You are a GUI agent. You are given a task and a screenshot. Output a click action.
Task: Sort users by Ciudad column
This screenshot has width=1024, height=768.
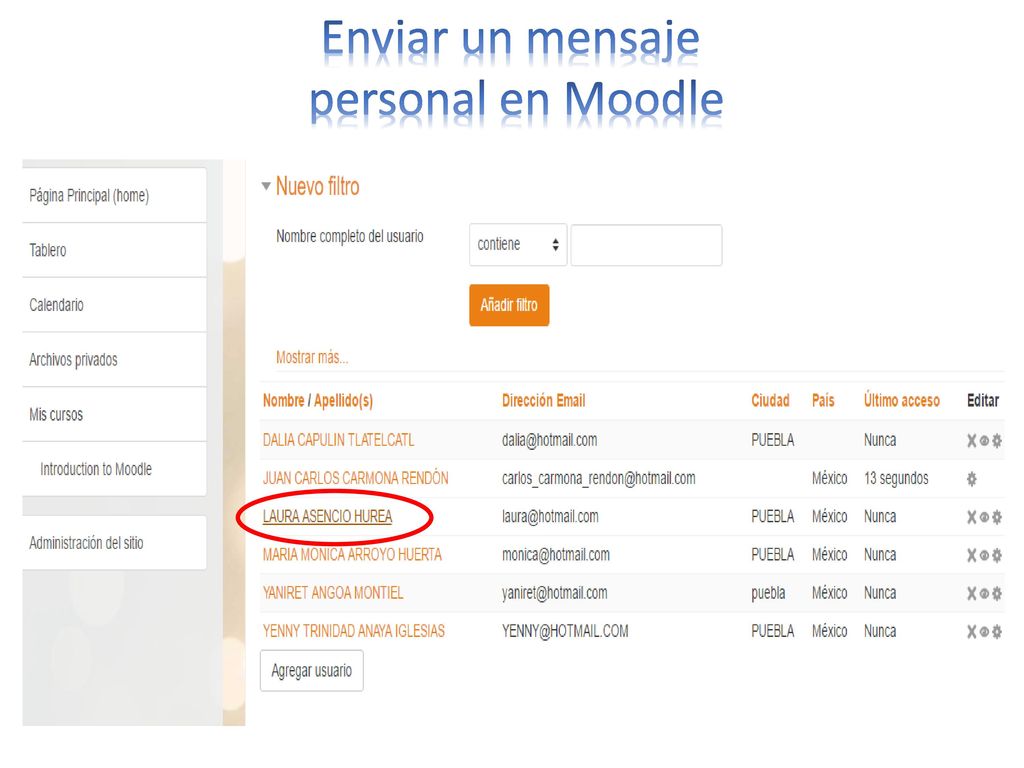point(770,400)
